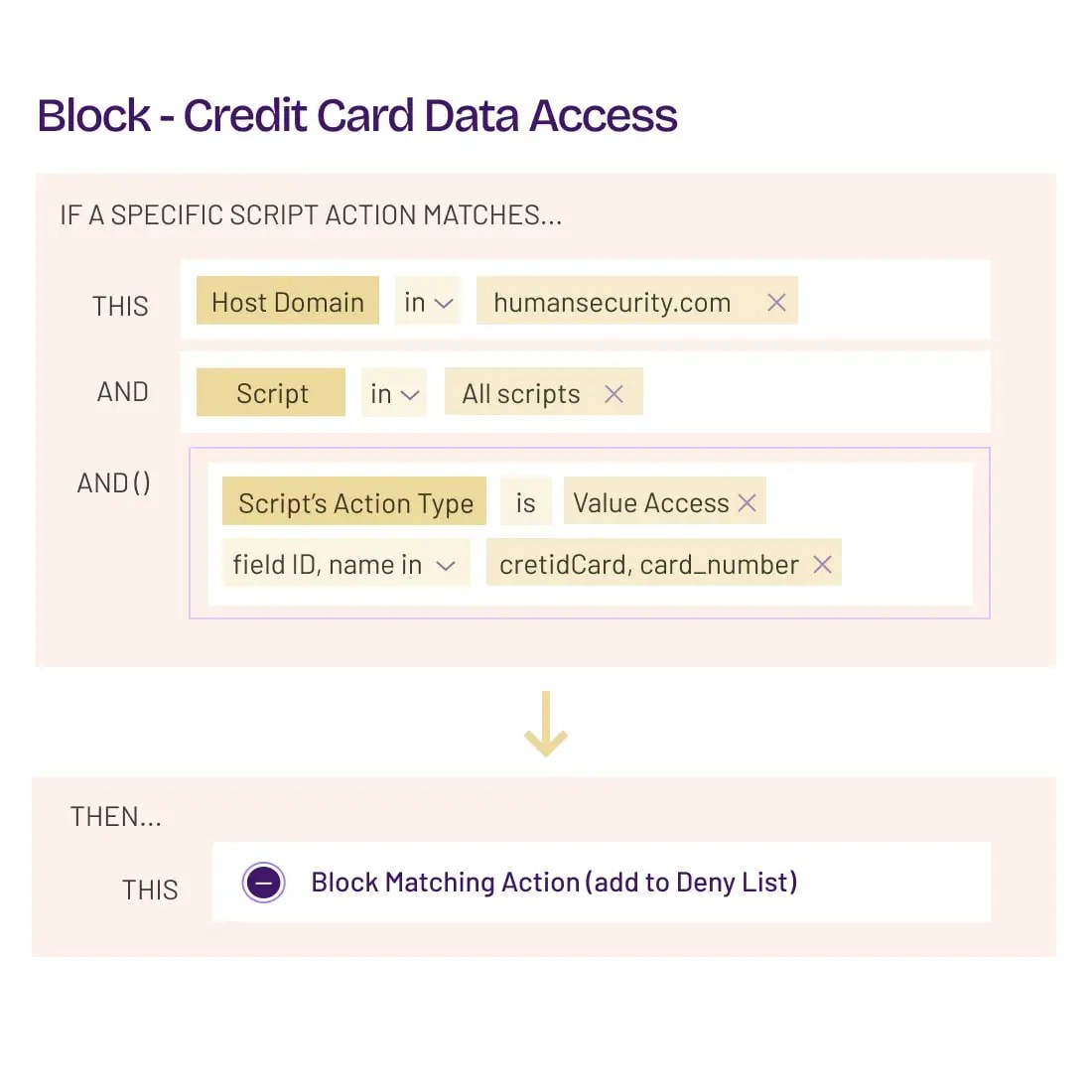The height and width of the screenshot is (1092, 1092).
Task: Open the Host Domain 'in' operator dropdown
Action: (x=428, y=303)
